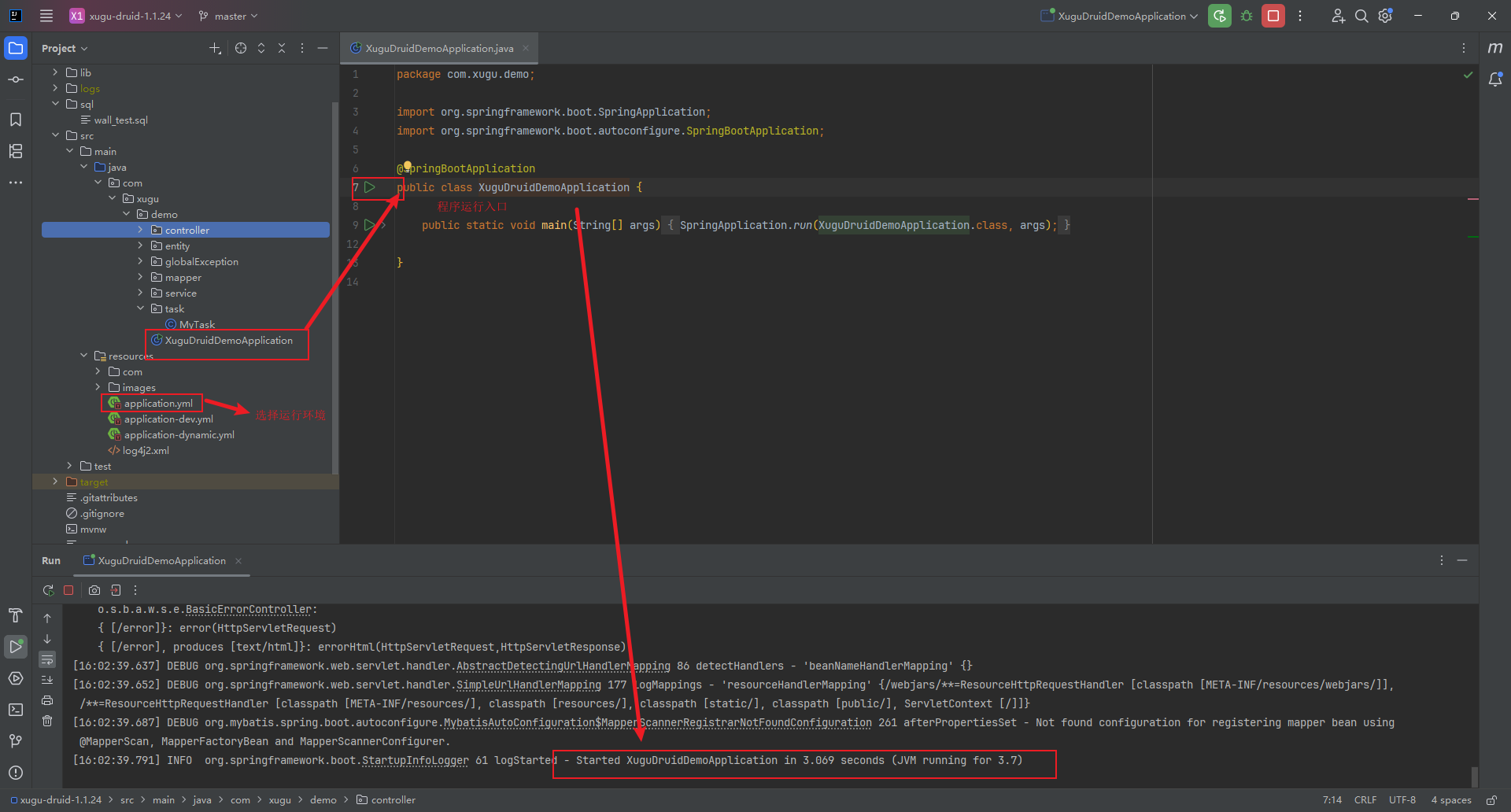This screenshot has height=812, width=1511.
Task: Open the Structure tool window
Action: tap(16, 151)
